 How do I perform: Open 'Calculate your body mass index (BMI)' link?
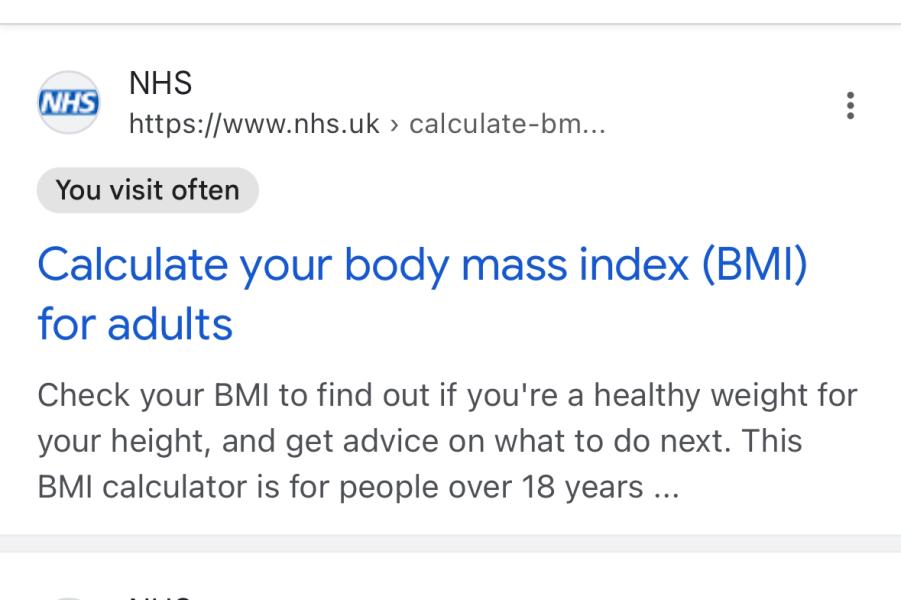pyautogui.click(x=421, y=265)
